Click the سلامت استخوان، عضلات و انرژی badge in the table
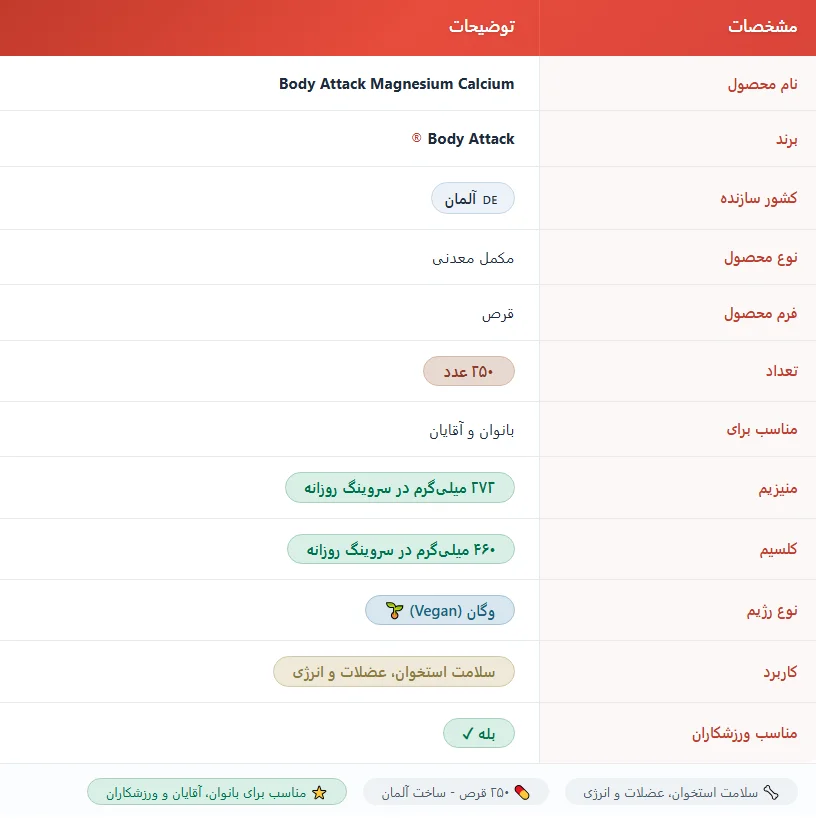 394,672
